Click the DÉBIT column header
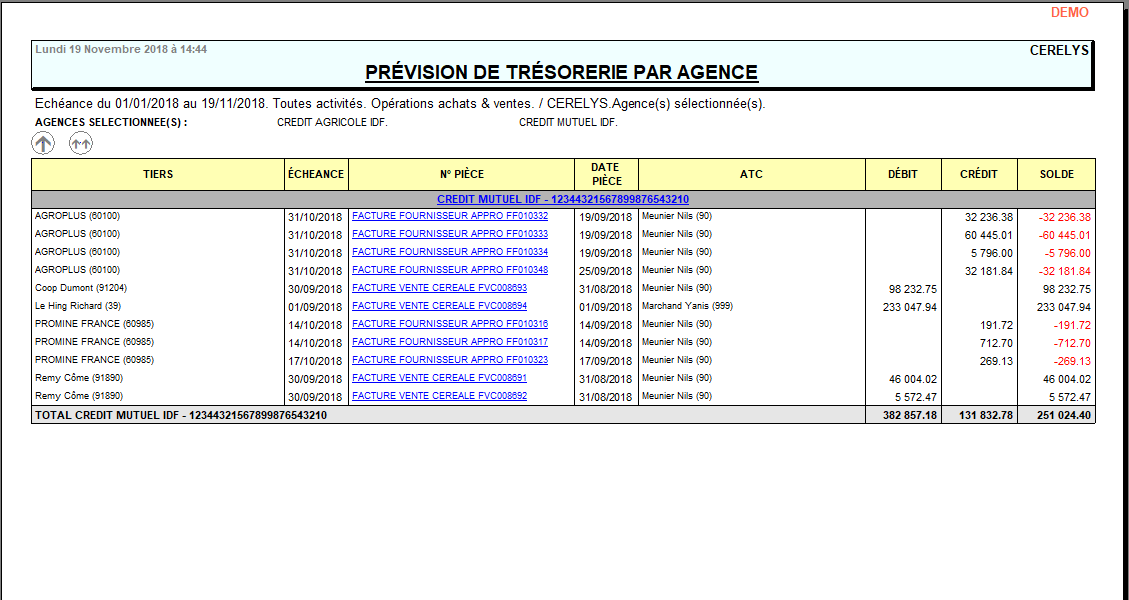Viewport: 1129px width, 600px height. point(902,173)
